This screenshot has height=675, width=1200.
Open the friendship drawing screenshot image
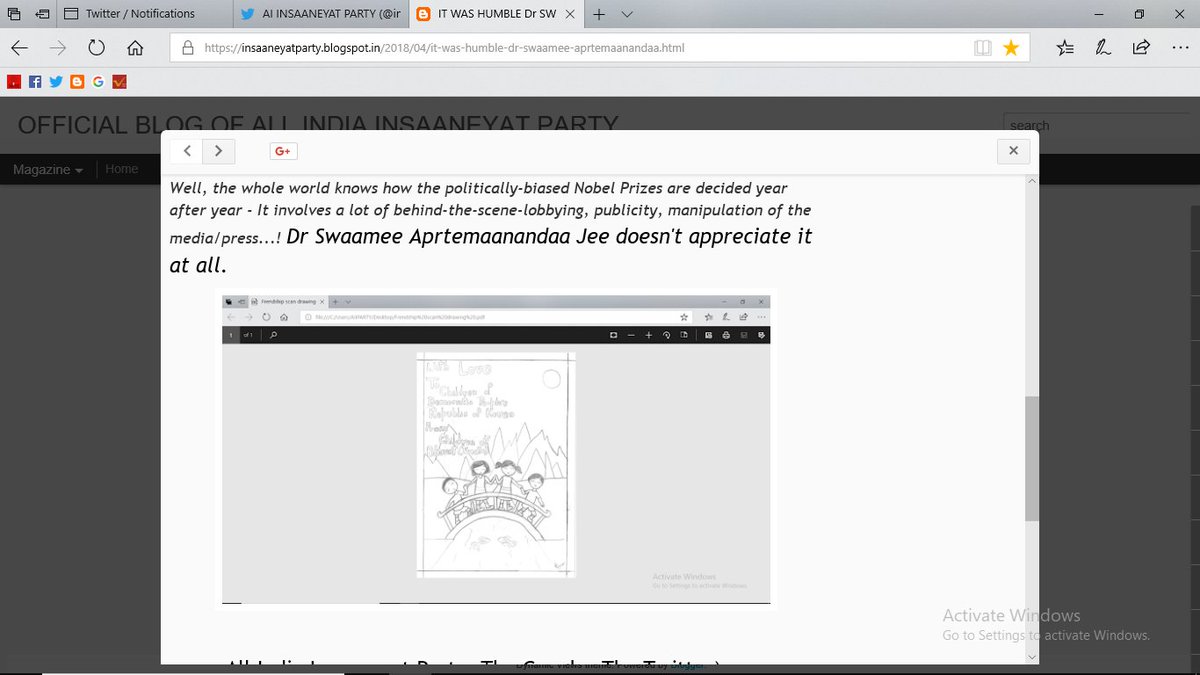pos(497,448)
